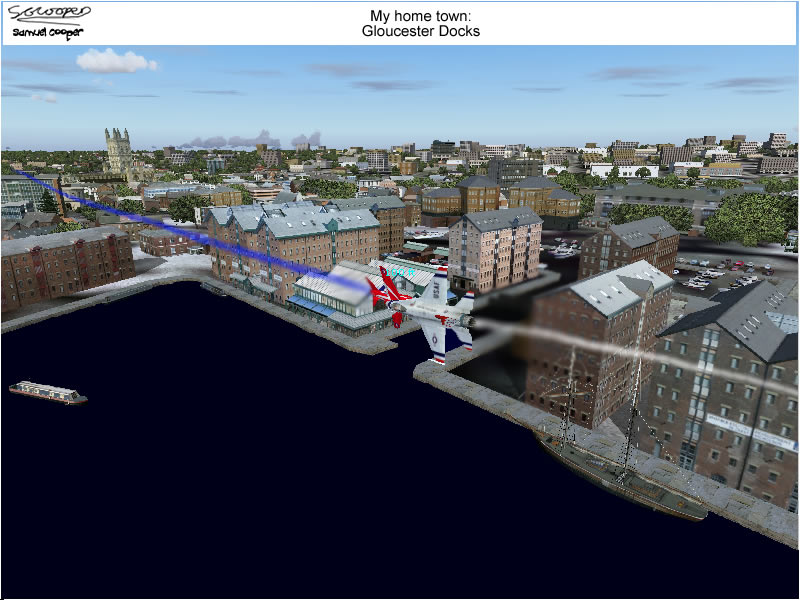
Task: Click the white cloud in the upper-left sky
Action: (x=116, y=61)
